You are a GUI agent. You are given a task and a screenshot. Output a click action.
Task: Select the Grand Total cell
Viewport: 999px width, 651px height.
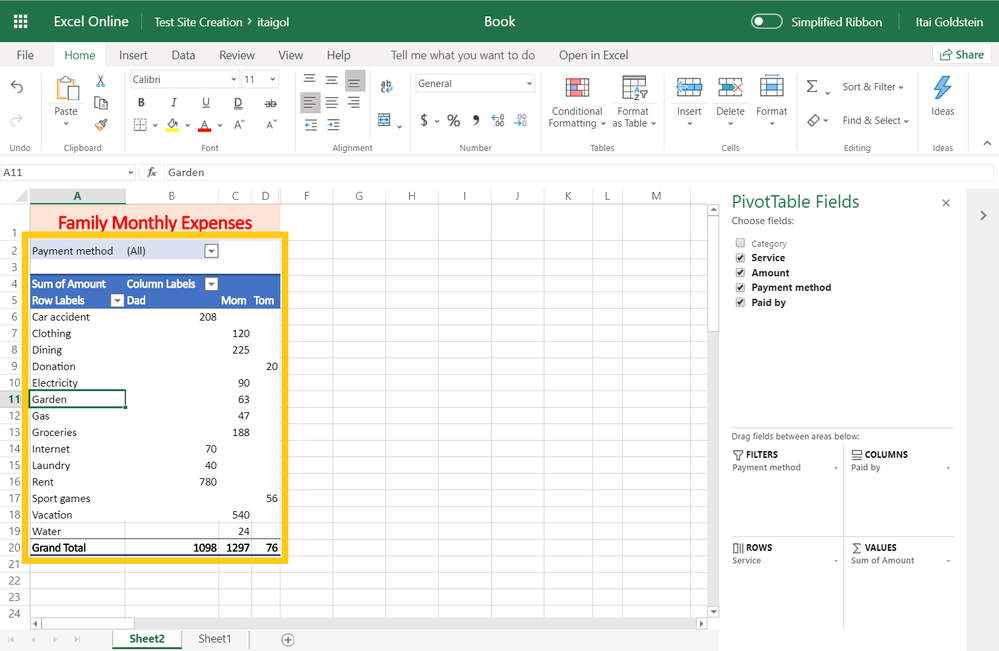click(78, 548)
